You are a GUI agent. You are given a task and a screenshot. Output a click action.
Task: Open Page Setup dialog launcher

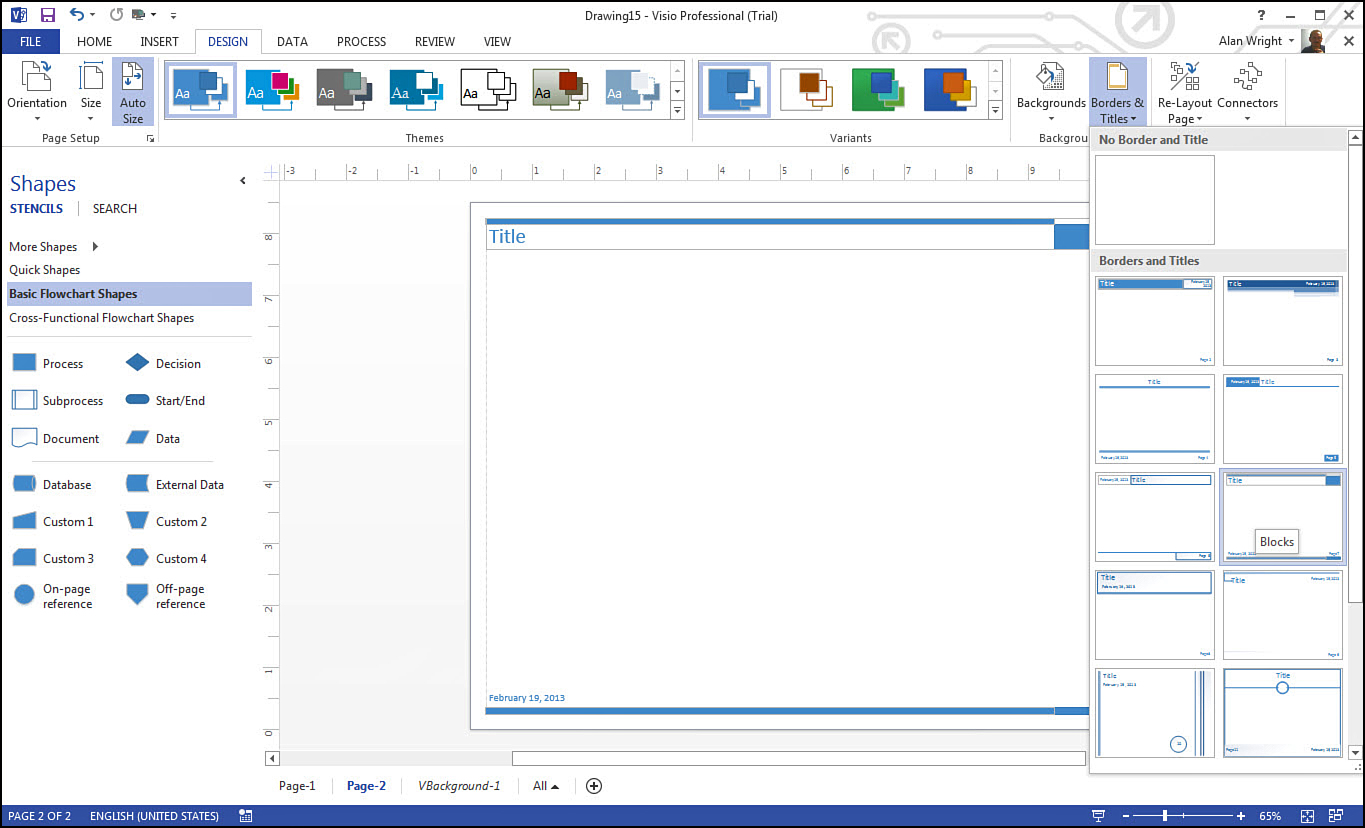150,139
